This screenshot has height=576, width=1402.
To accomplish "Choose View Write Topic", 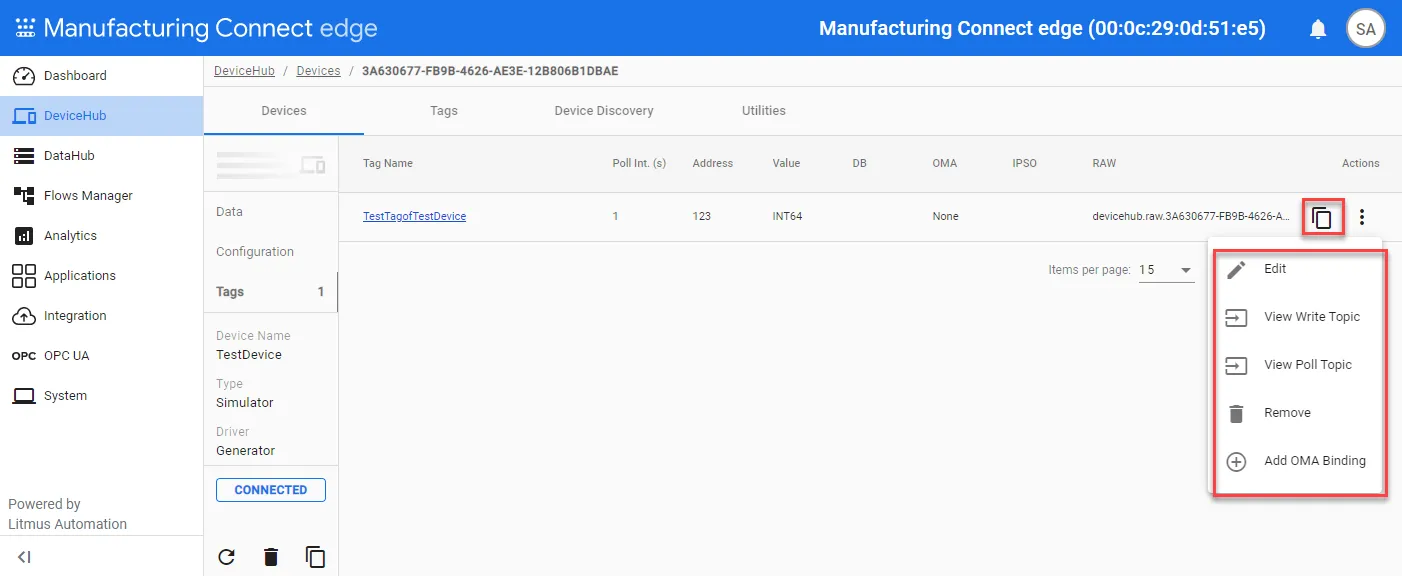I will pos(1298,317).
